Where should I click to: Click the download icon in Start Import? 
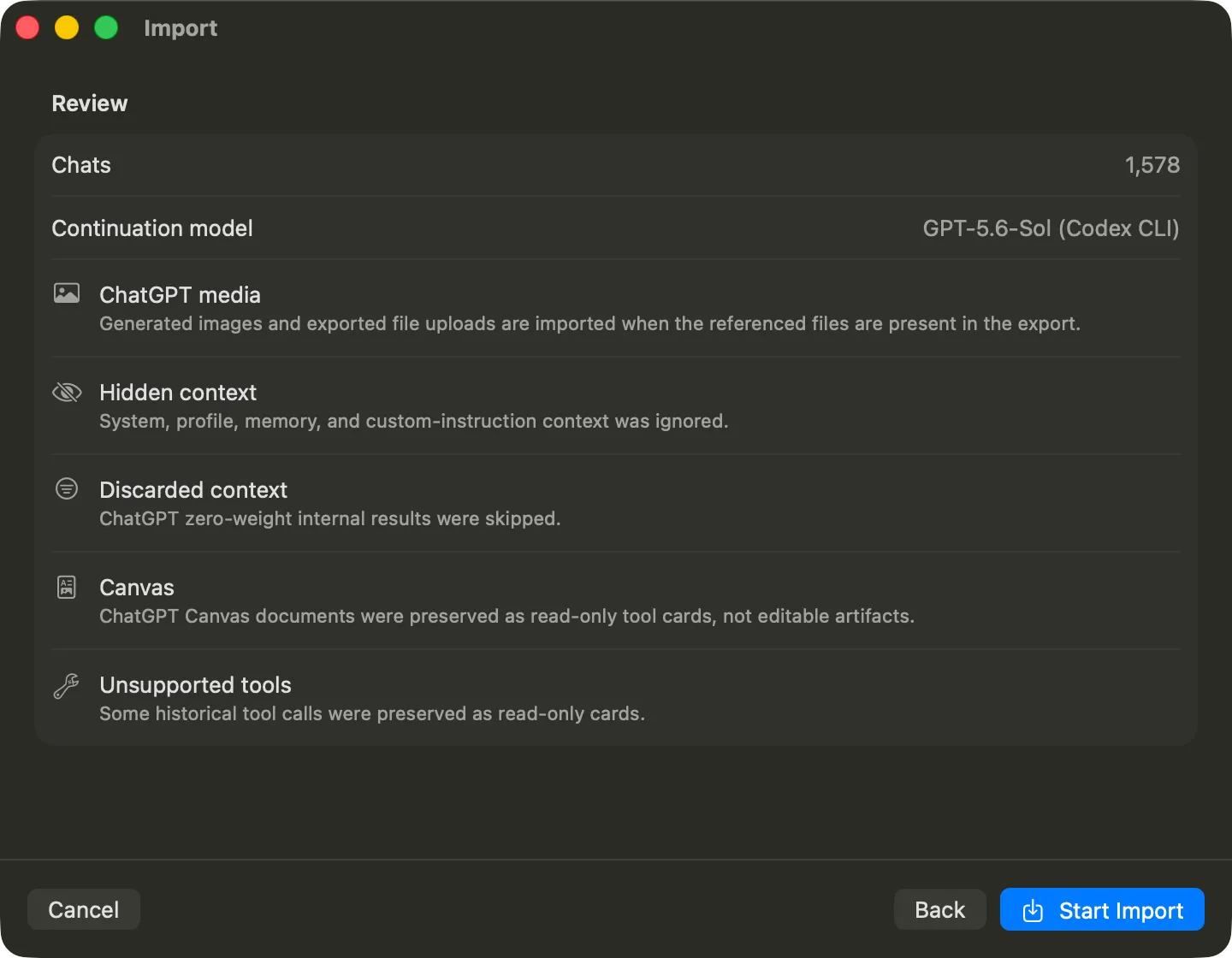1033,910
